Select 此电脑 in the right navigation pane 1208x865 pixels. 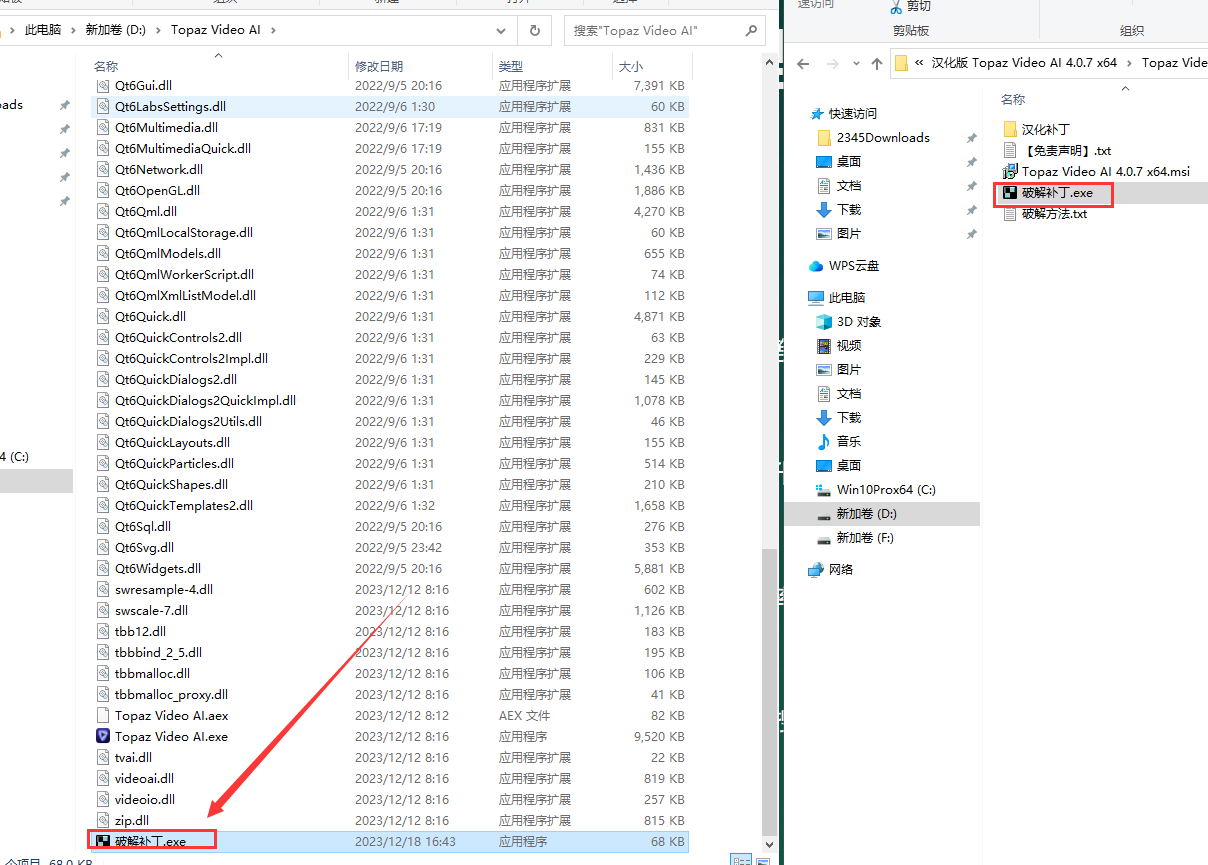pyautogui.click(x=847, y=297)
